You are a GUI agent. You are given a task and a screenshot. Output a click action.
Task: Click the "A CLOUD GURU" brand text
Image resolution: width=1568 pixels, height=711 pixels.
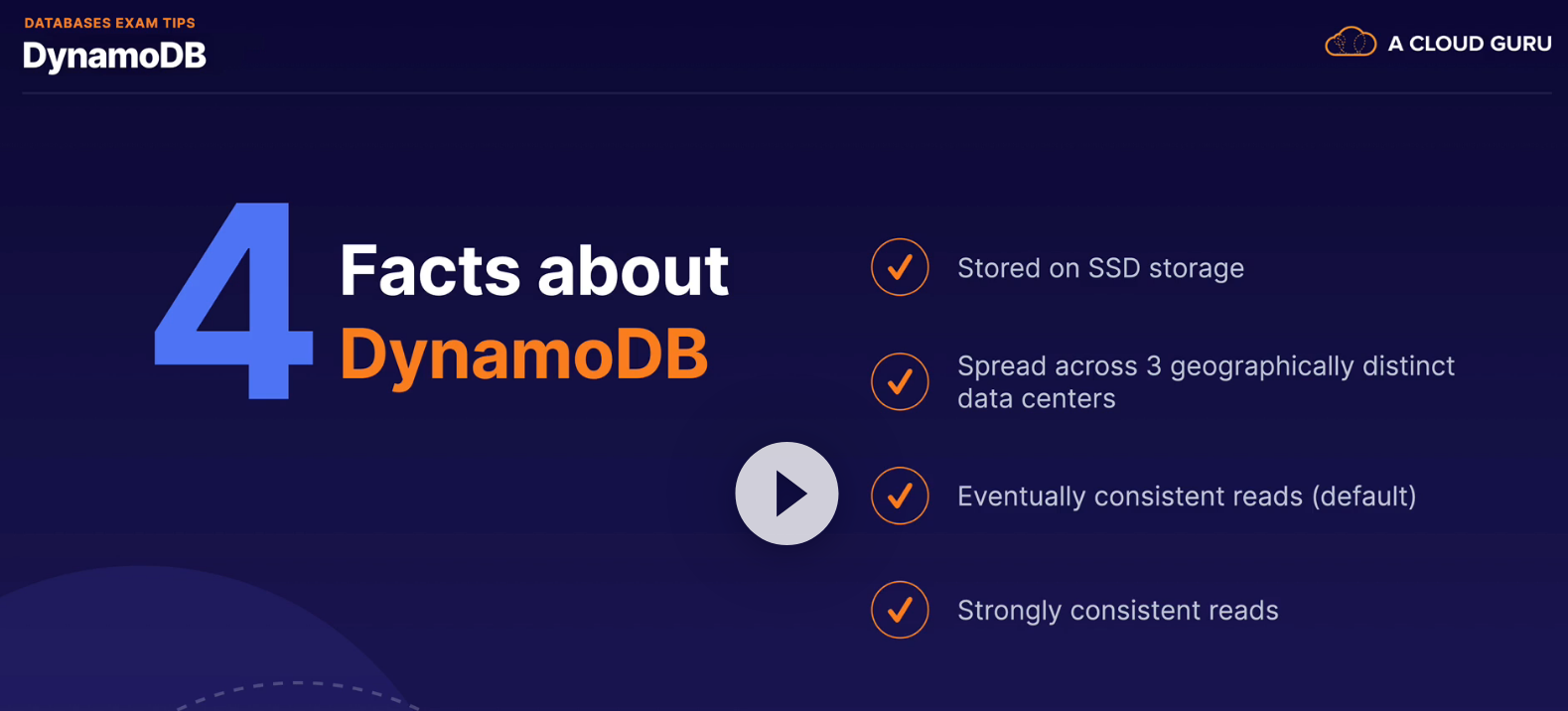[1469, 44]
